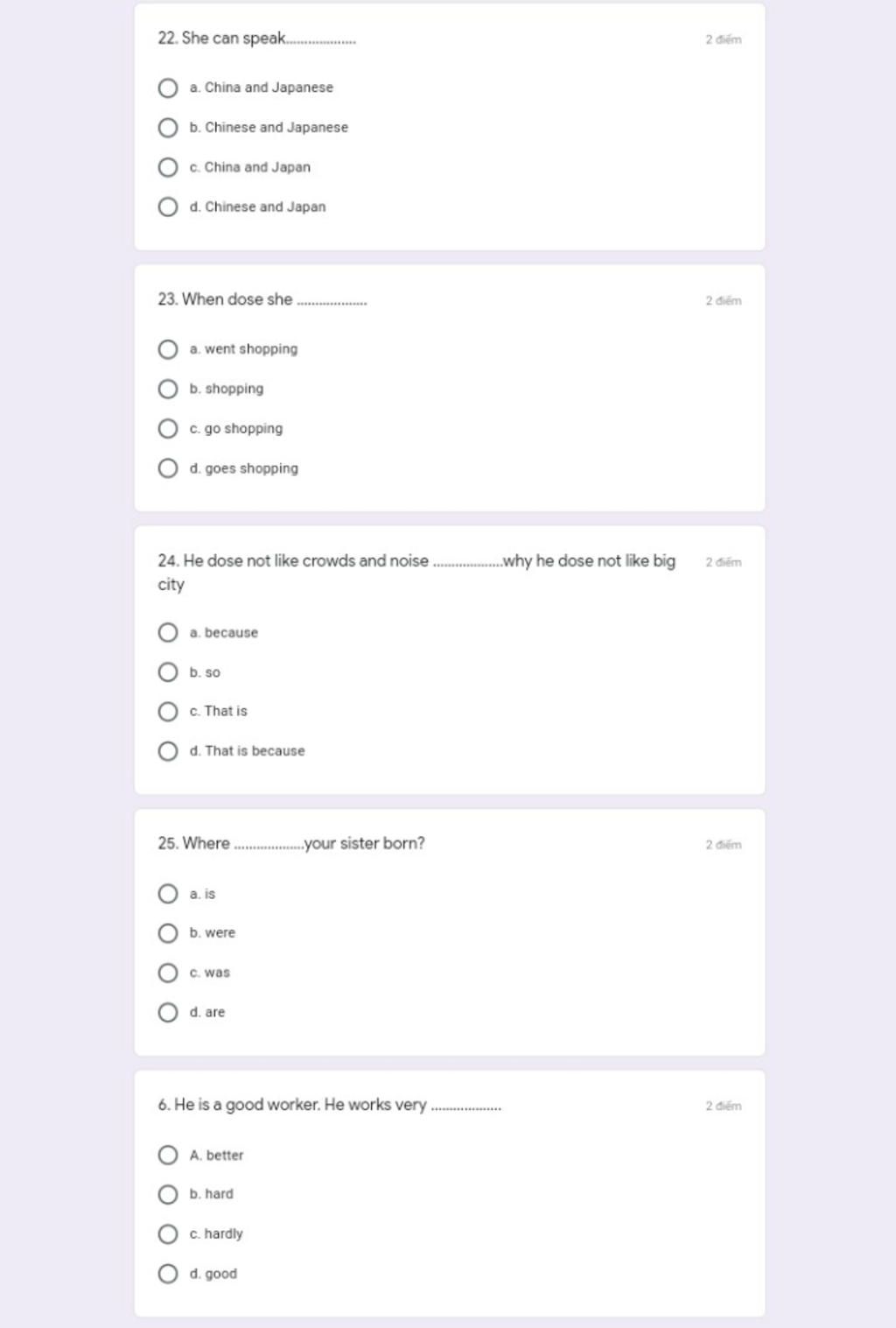
Task: Choose "b. Chinese and Japanese" radio button
Action: pyautogui.click(x=168, y=128)
